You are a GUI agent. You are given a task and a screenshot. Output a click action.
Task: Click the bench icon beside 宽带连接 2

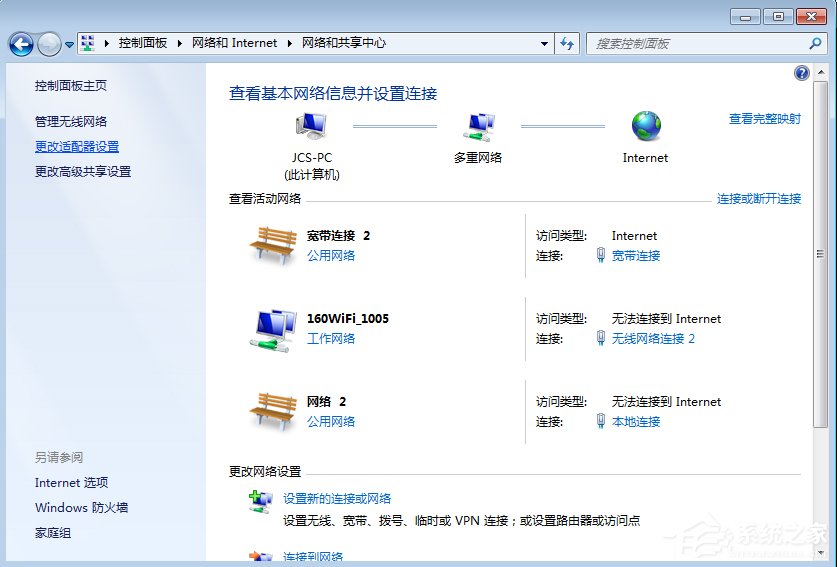272,244
